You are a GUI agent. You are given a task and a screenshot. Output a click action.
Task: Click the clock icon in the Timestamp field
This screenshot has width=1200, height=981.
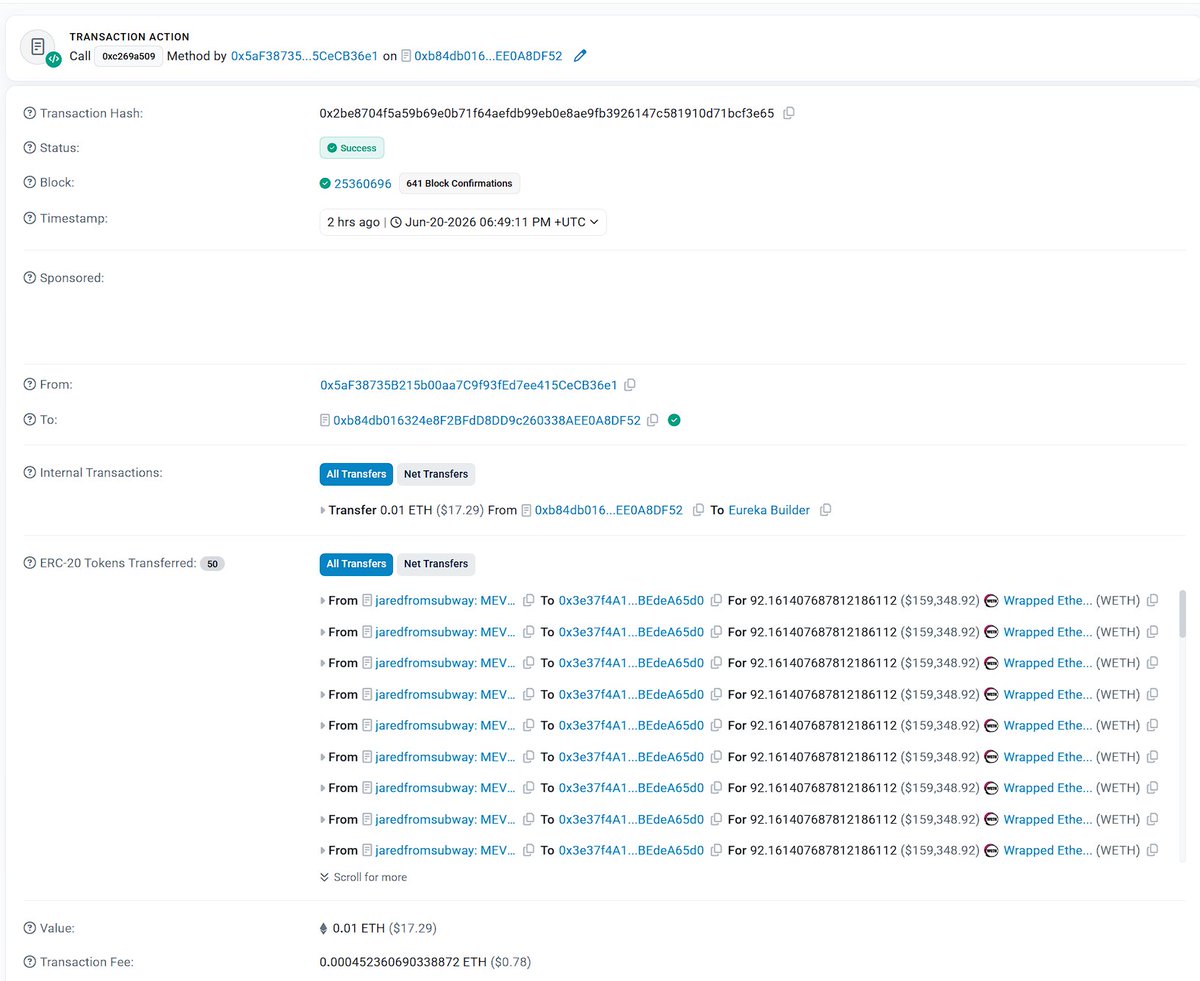coord(396,222)
